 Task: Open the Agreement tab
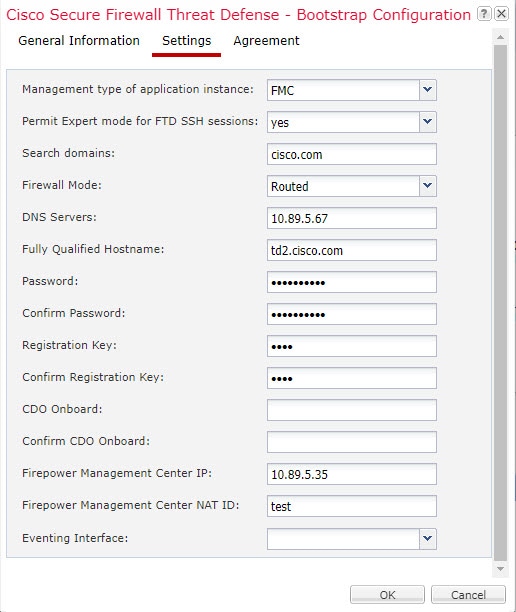(266, 41)
